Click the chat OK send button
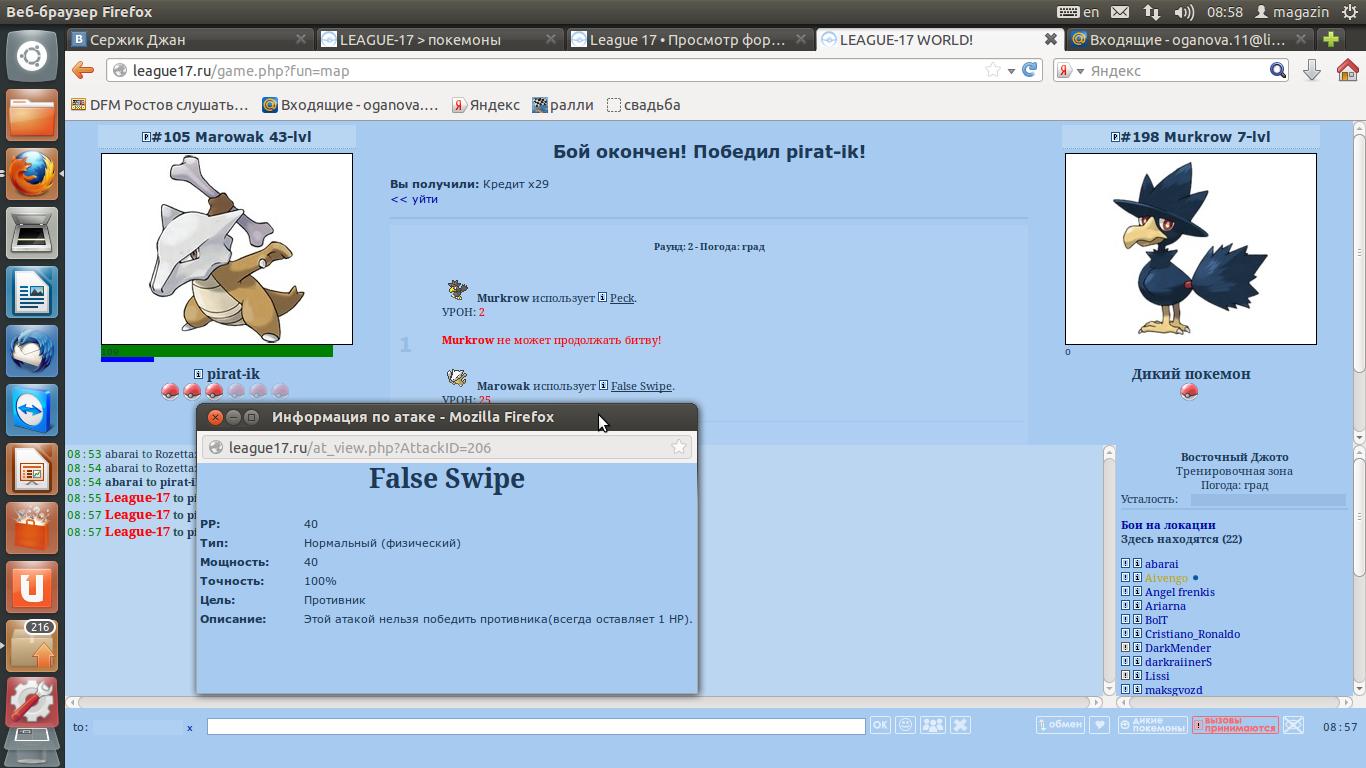Viewport: 1366px width, 768px height. coord(880,725)
